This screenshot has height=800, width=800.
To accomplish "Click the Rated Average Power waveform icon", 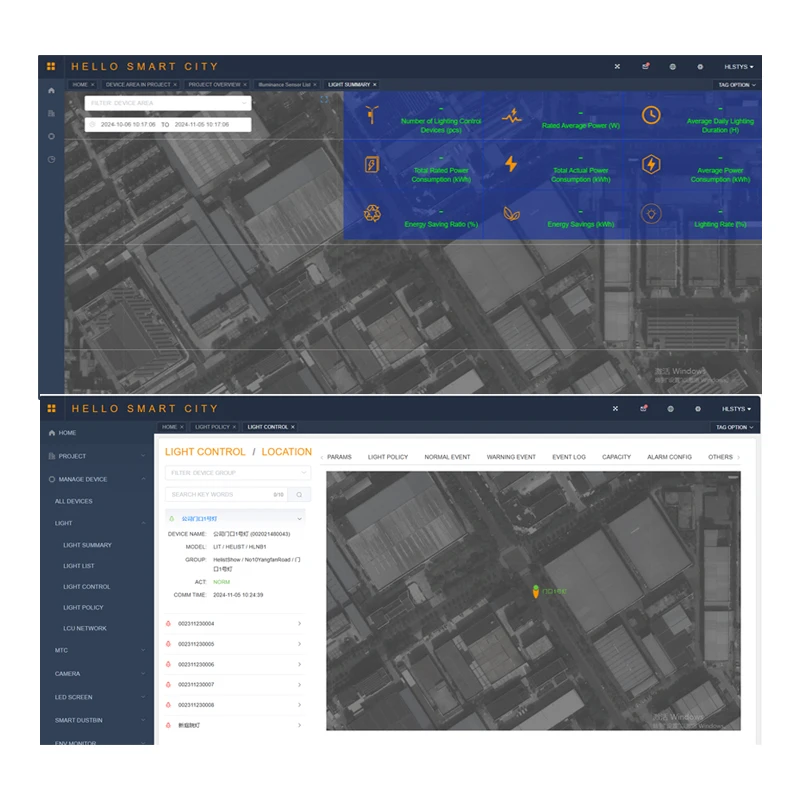I will coord(511,115).
